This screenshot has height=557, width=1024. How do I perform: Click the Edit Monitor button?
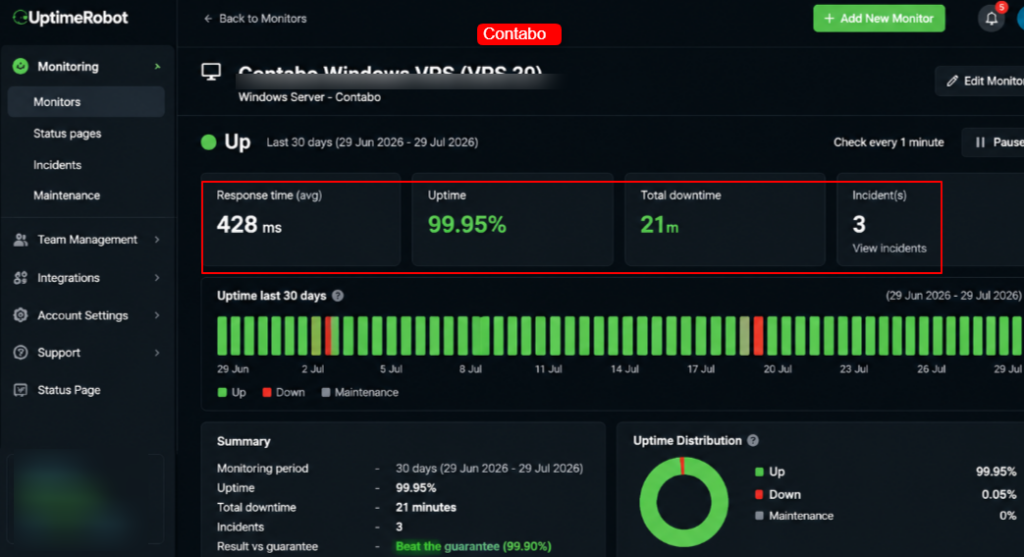coord(980,81)
